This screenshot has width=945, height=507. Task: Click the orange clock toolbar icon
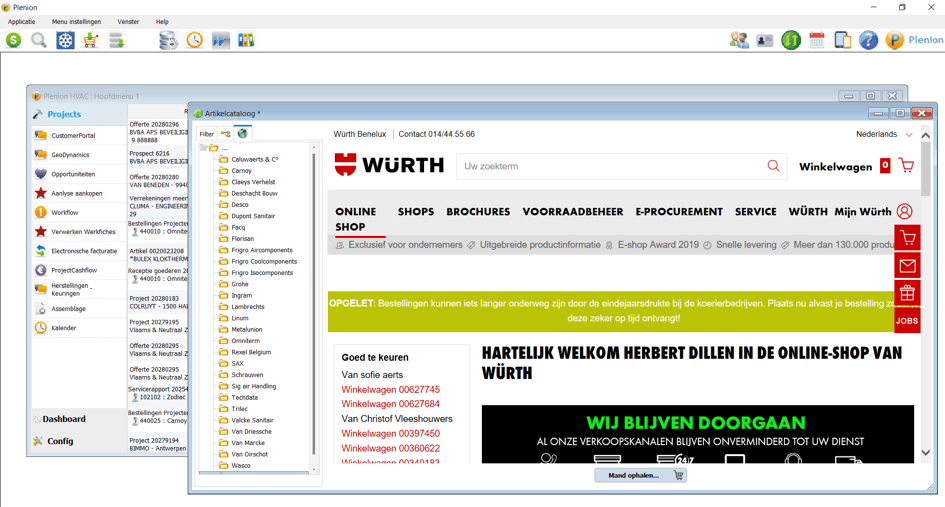pyautogui.click(x=195, y=40)
